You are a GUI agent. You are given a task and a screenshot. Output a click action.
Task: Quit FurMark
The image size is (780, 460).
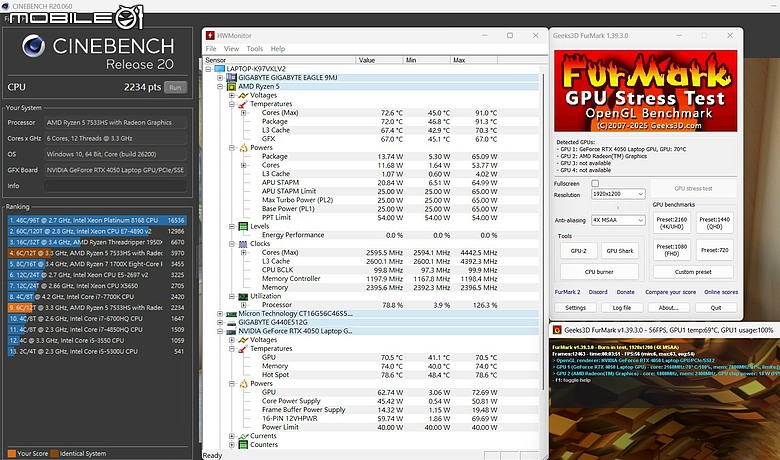tap(715, 308)
